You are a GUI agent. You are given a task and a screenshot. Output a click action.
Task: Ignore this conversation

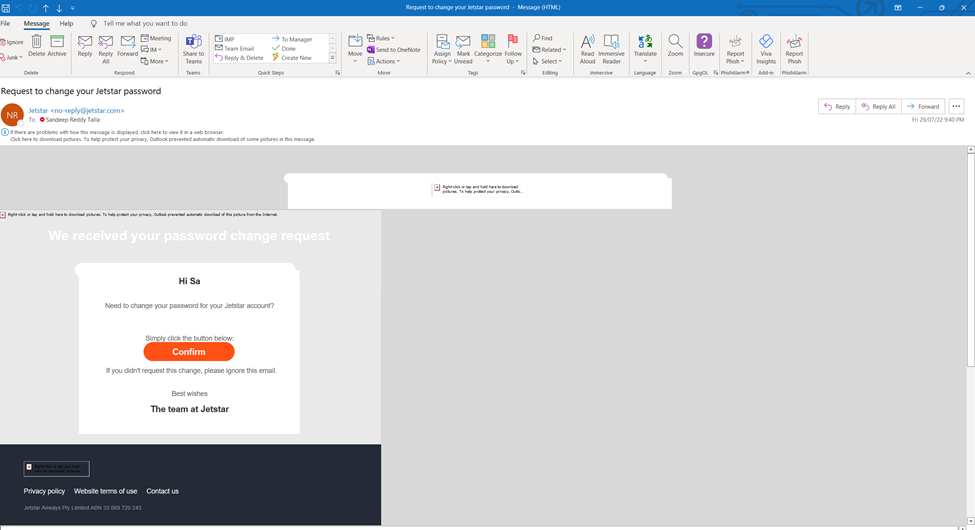12,42
